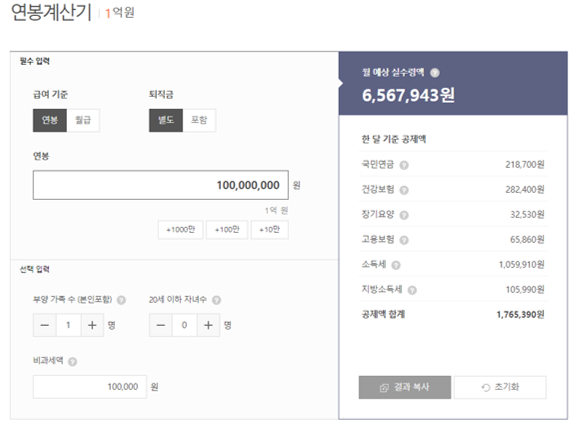The height and width of the screenshot is (427, 577).
Task: Open help icon for 20세 이하 자녀수
Action: 217,300
